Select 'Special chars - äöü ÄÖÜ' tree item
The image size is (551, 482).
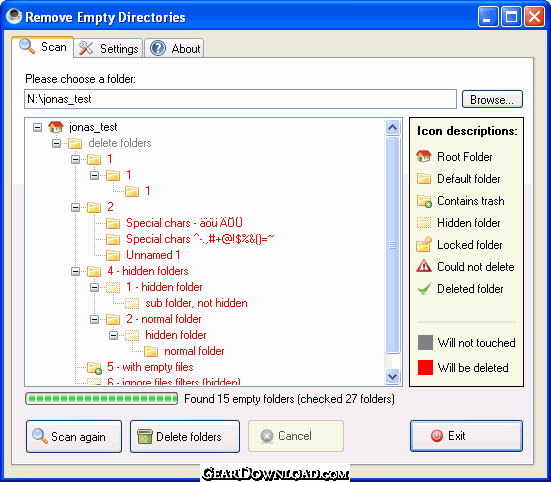pyautogui.click(x=184, y=223)
